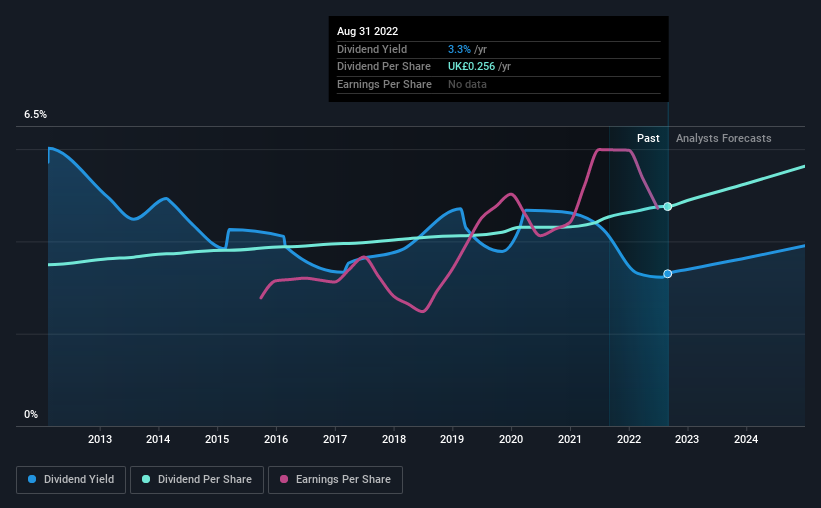The image size is (821, 508).
Task: Click the teal Dividend Per Share legend dot
Action: click(x=146, y=479)
